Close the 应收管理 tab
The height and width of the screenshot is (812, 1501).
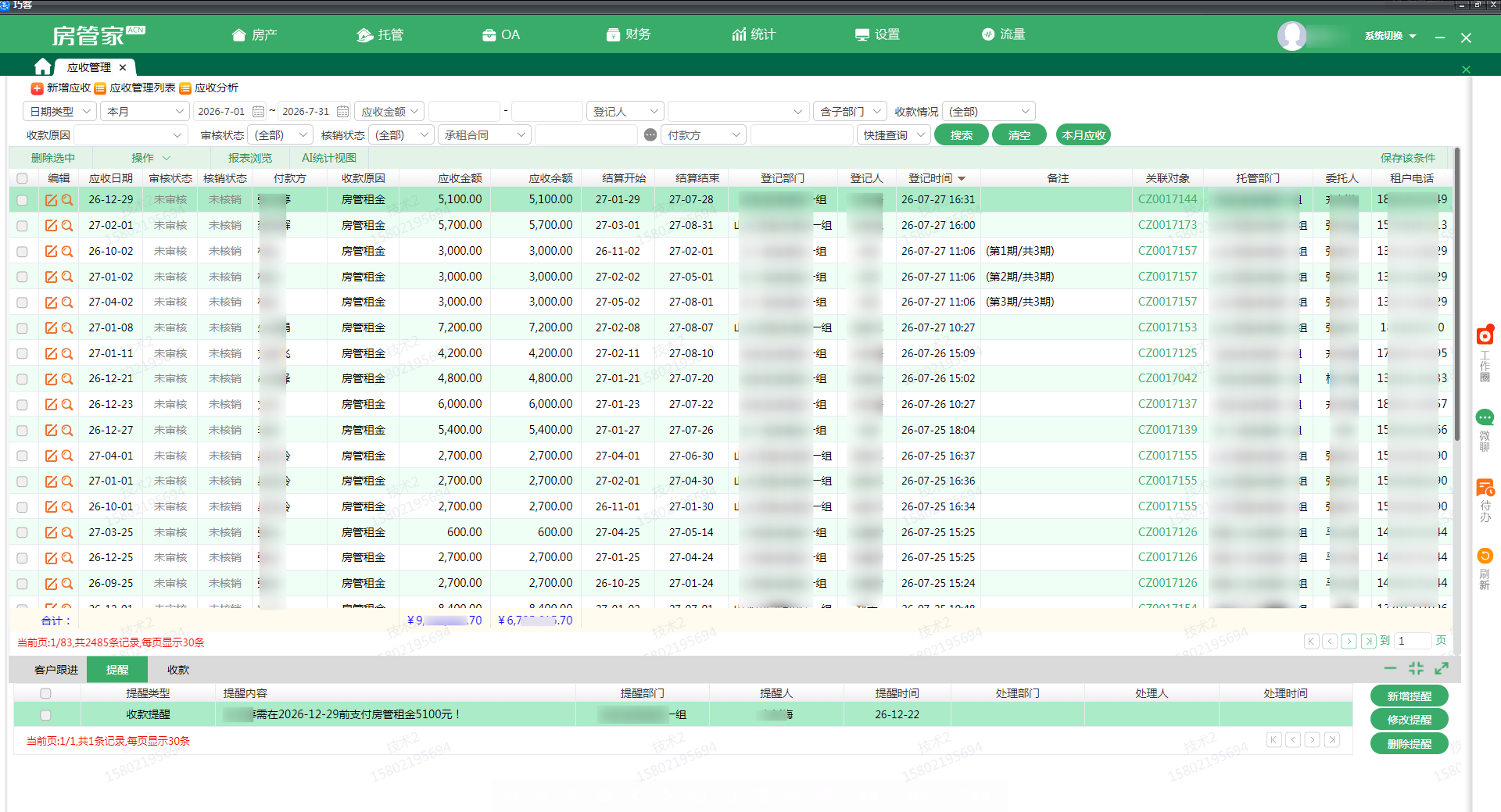click(123, 67)
